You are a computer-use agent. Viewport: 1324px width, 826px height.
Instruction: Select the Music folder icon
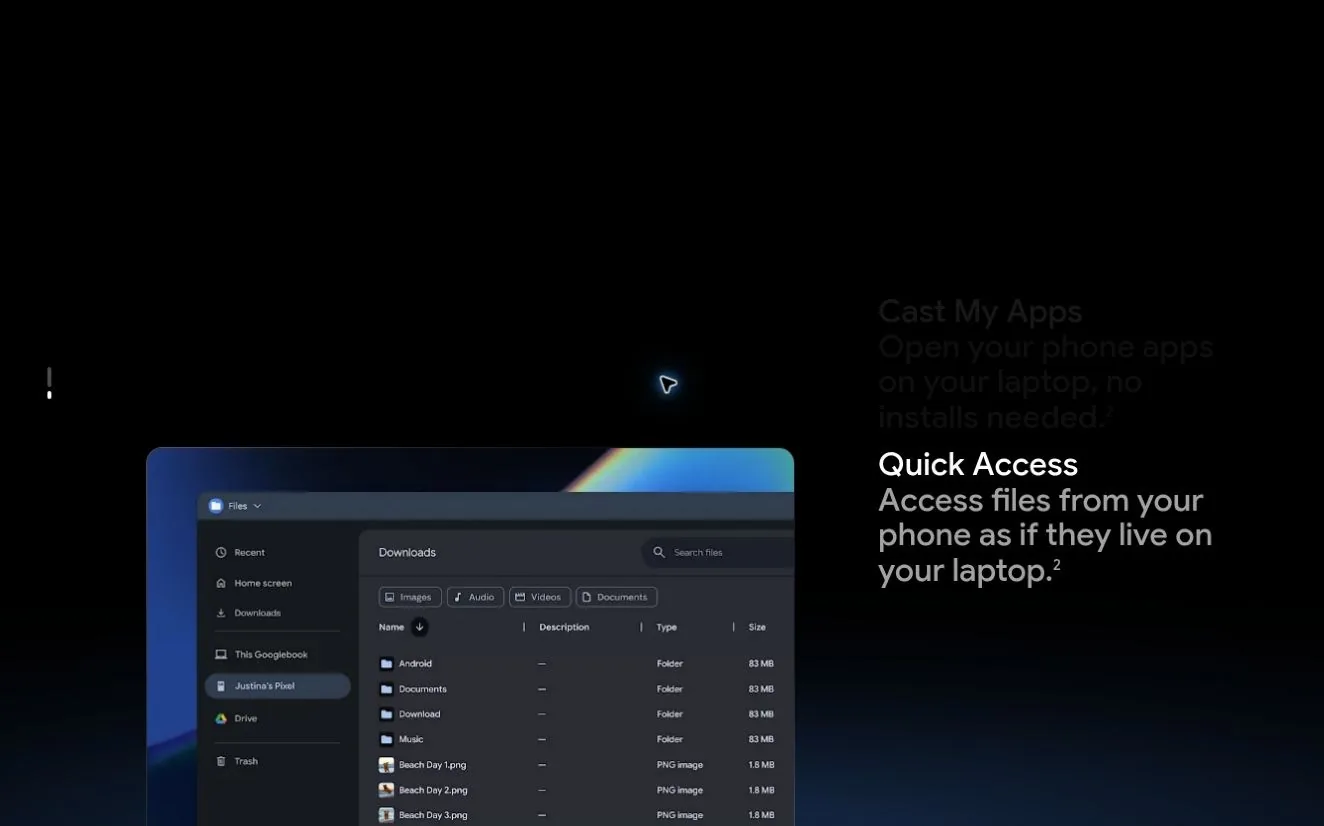tap(386, 740)
